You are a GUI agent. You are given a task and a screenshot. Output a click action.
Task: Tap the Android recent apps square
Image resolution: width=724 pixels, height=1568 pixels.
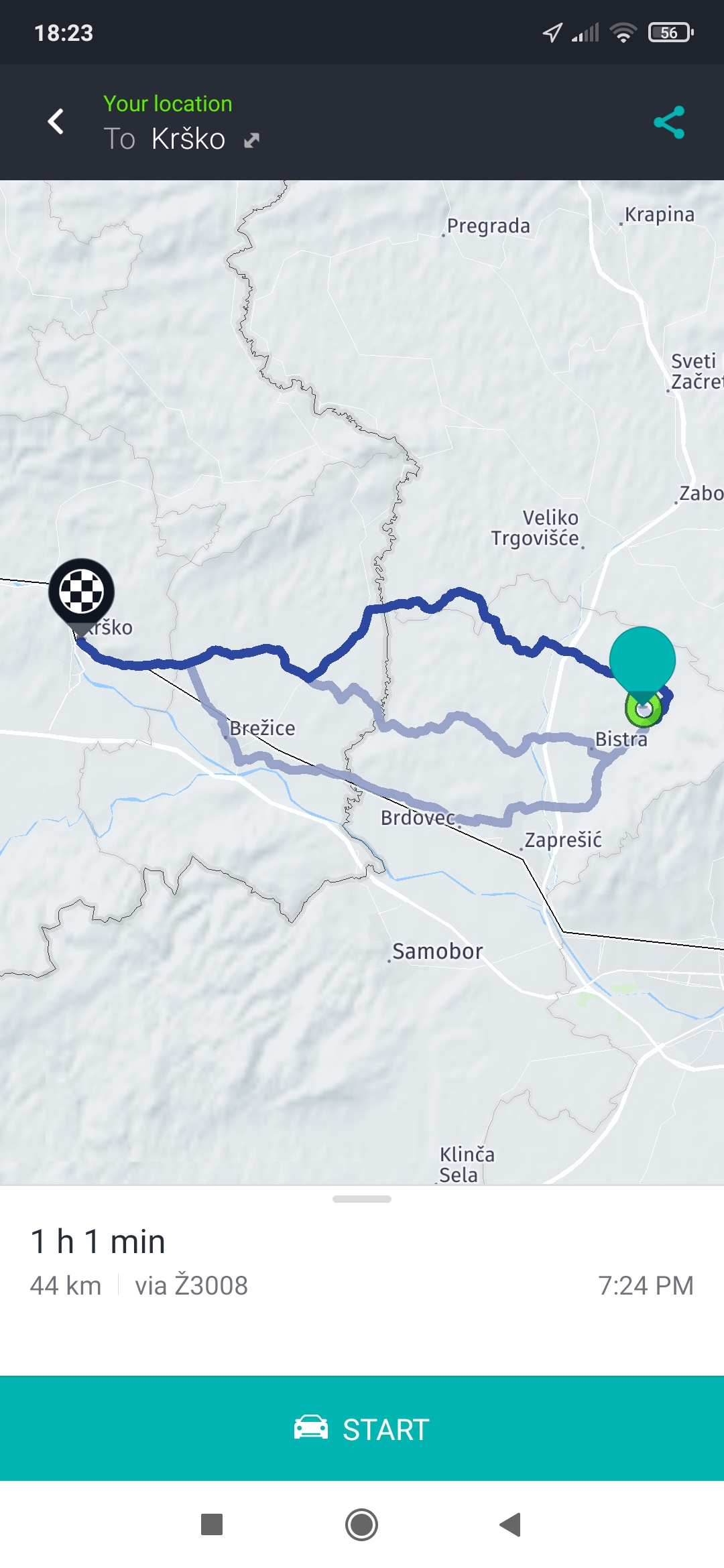coord(212,1524)
